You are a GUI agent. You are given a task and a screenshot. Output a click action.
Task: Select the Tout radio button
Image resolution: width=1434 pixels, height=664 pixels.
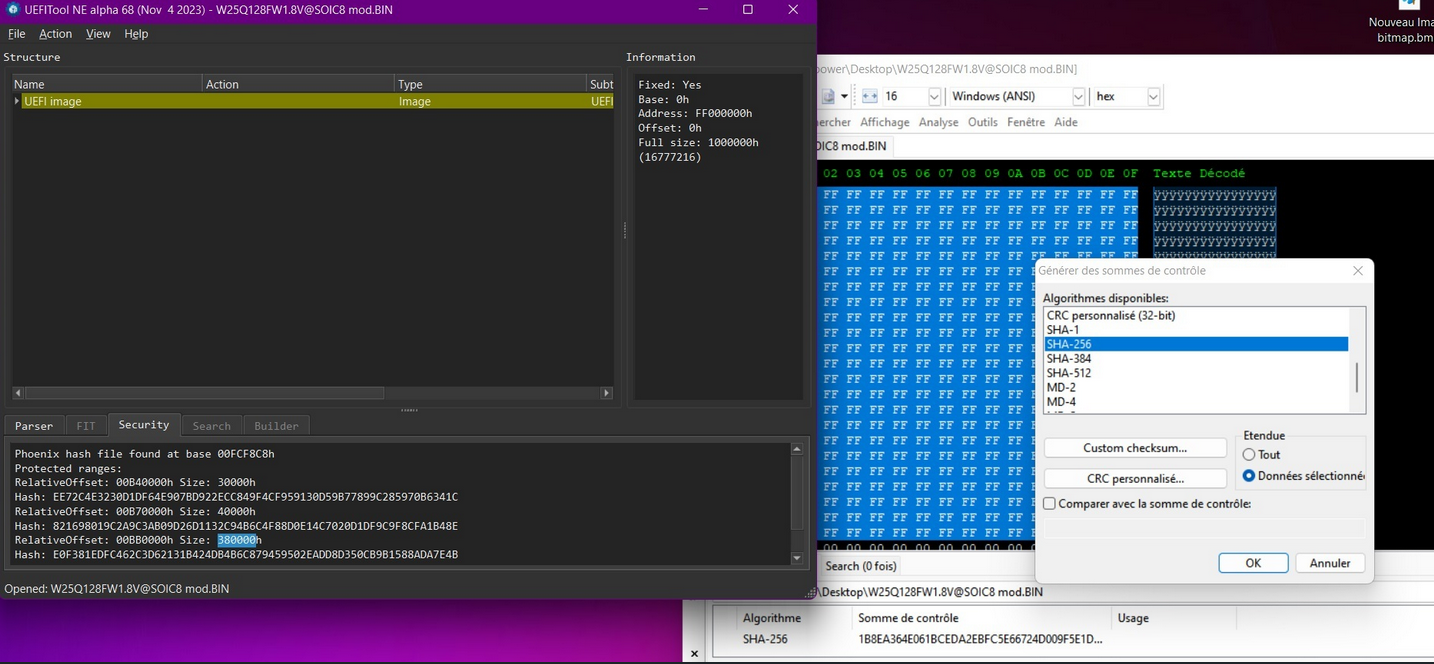click(x=1249, y=455)
